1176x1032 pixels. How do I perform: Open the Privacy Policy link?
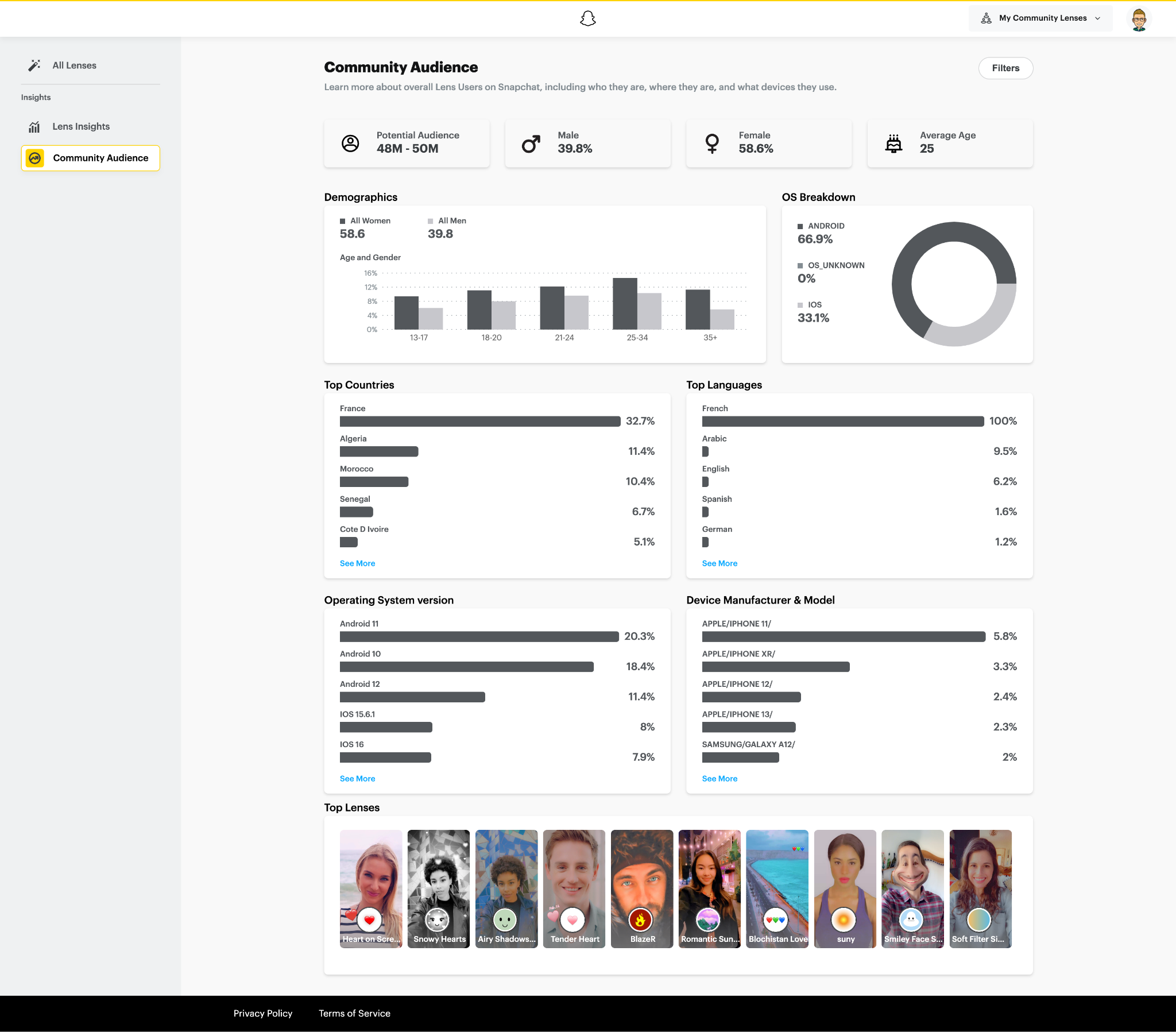click(x=263, y=1013)
